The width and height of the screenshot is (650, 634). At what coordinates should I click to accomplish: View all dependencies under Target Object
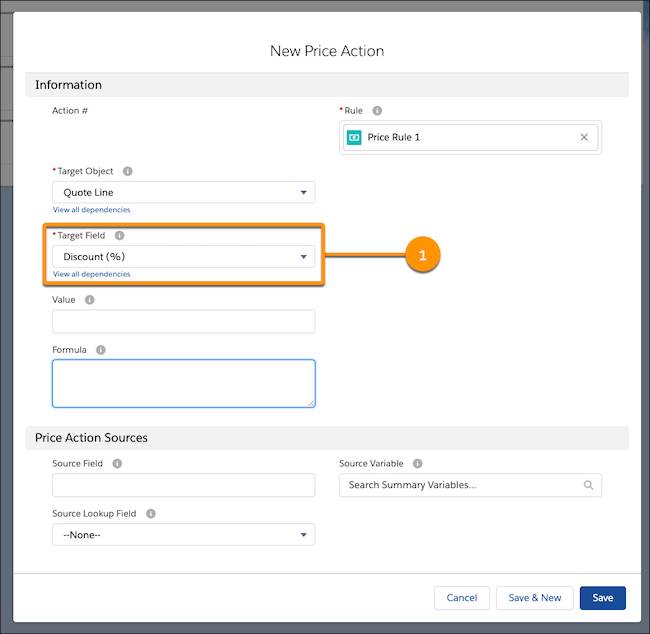click(x=91, y=210)
